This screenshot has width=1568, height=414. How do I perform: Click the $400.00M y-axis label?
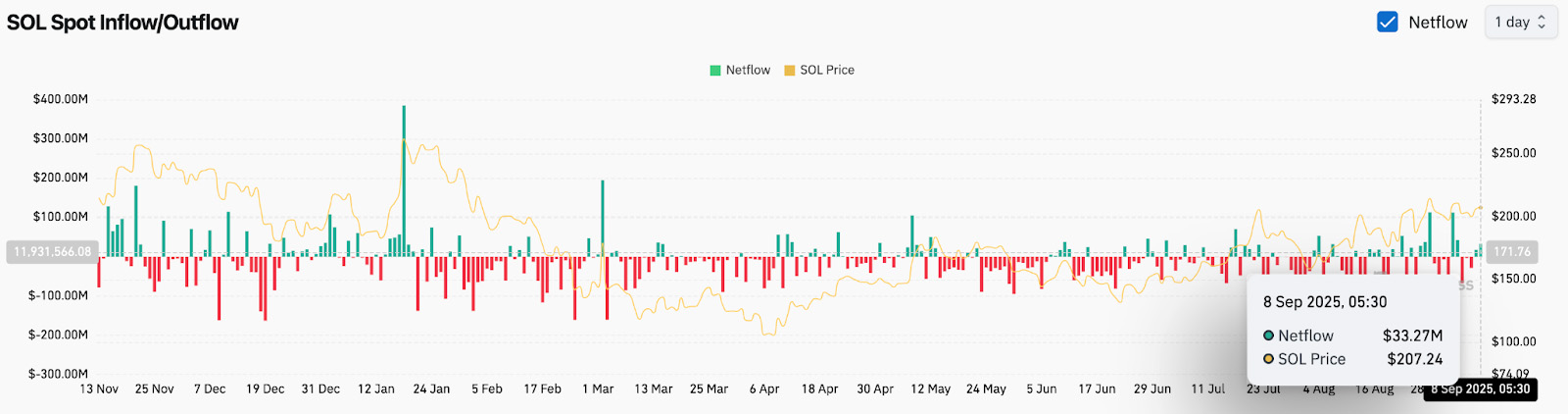61,99
